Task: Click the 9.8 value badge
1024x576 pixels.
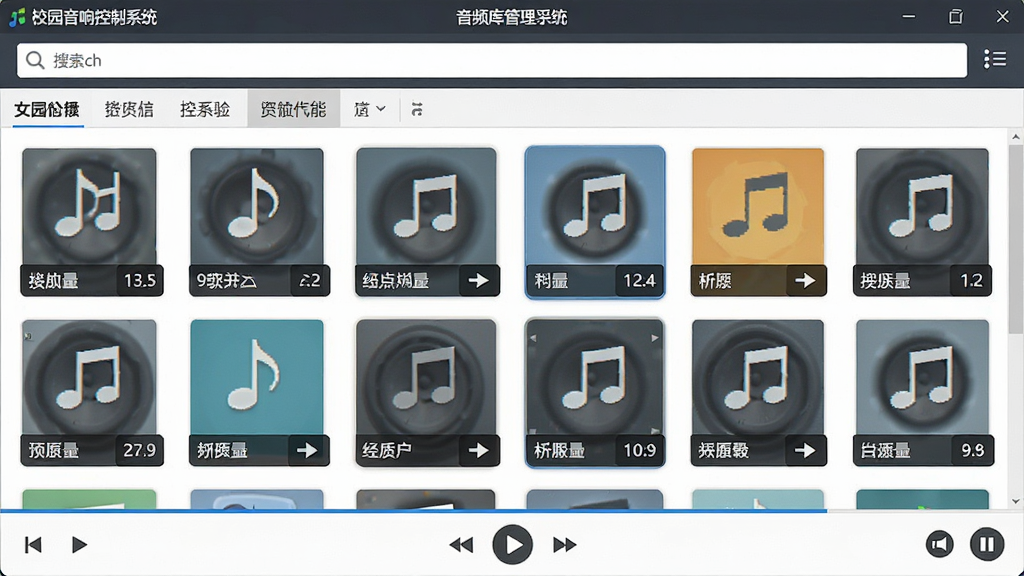Action: click(x=972, y=450)
